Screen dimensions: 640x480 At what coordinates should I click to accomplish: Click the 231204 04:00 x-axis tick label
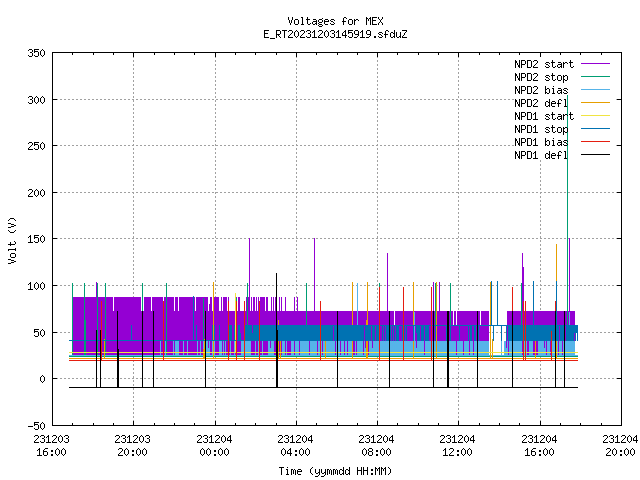pos(296,446)
